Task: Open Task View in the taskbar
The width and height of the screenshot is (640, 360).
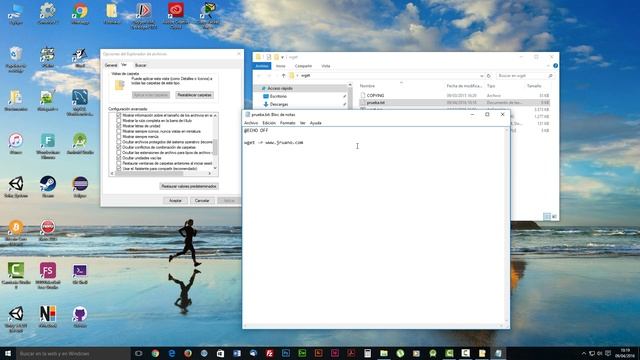Action: click(x=139, y=353)
